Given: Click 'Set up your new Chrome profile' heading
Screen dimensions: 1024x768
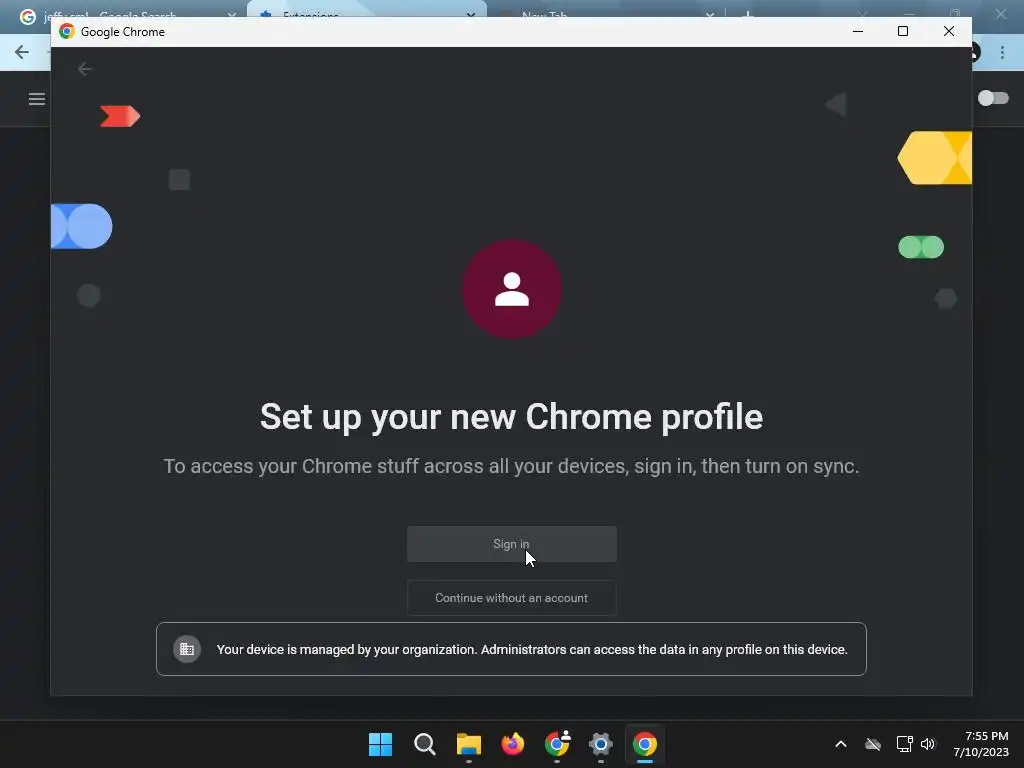Looking at the screenshot, I should coord(511,417).
